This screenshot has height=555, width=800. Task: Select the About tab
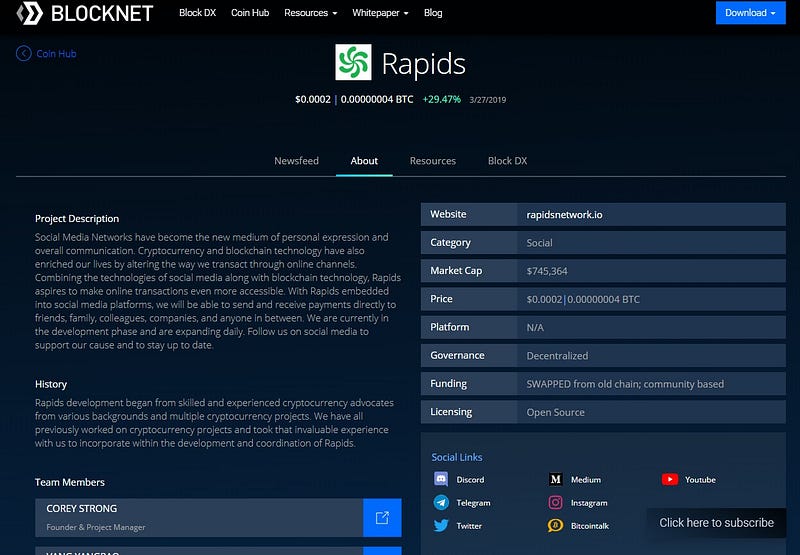(364, 161)
